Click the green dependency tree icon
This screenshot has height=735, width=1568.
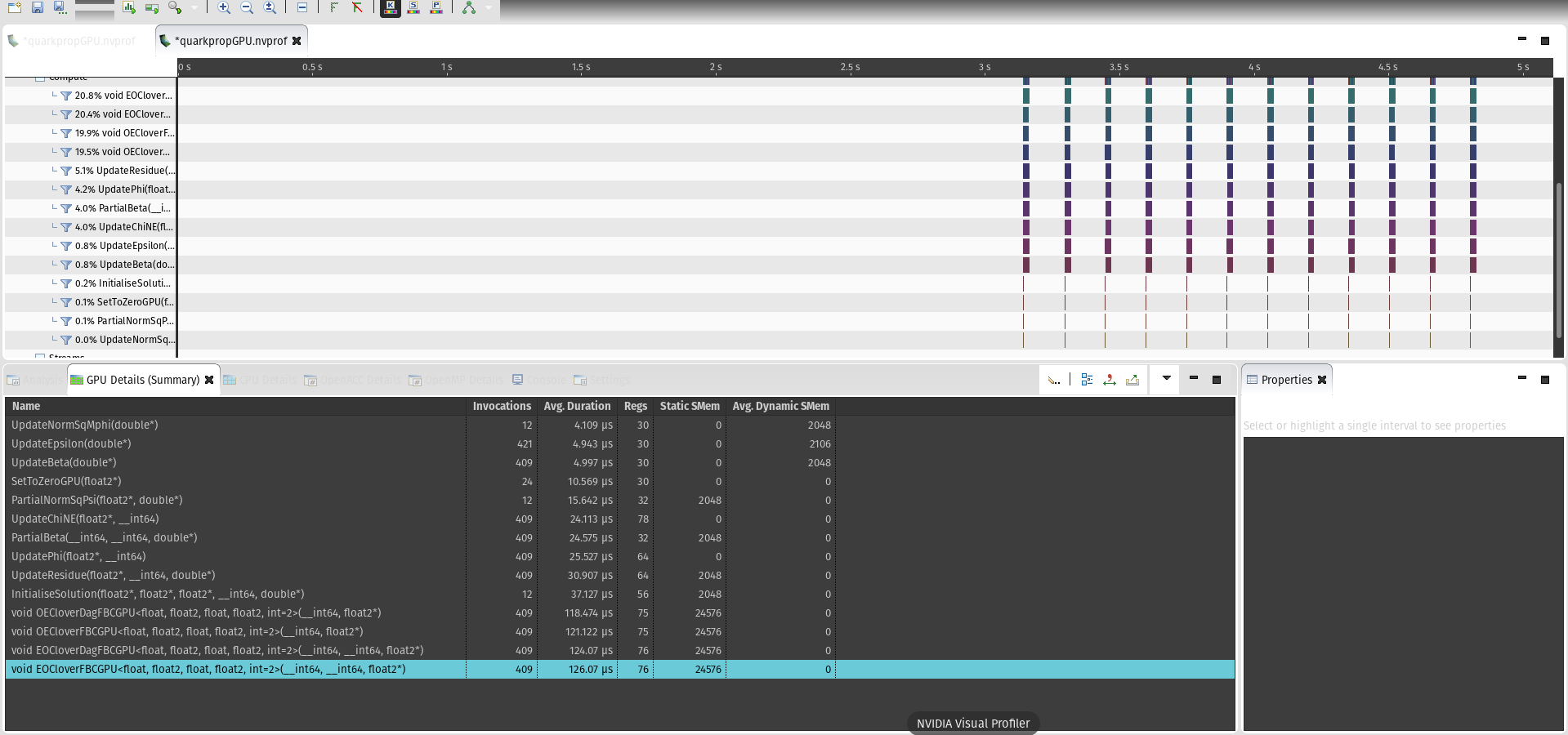pos(469,7)
